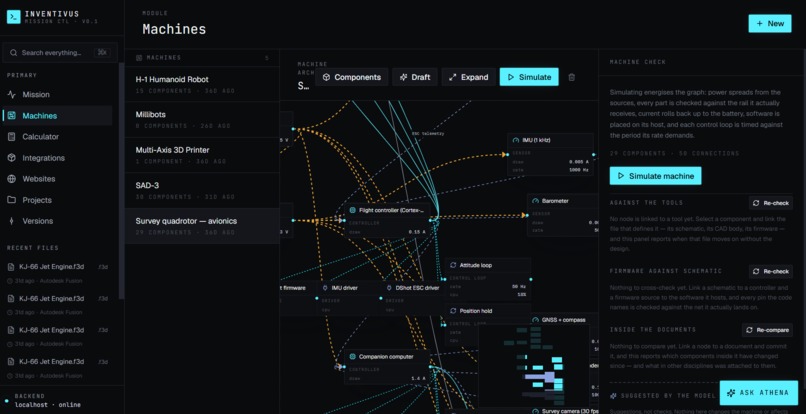
Task: Re-check Against the Tools section
Action: click(771, 203)
